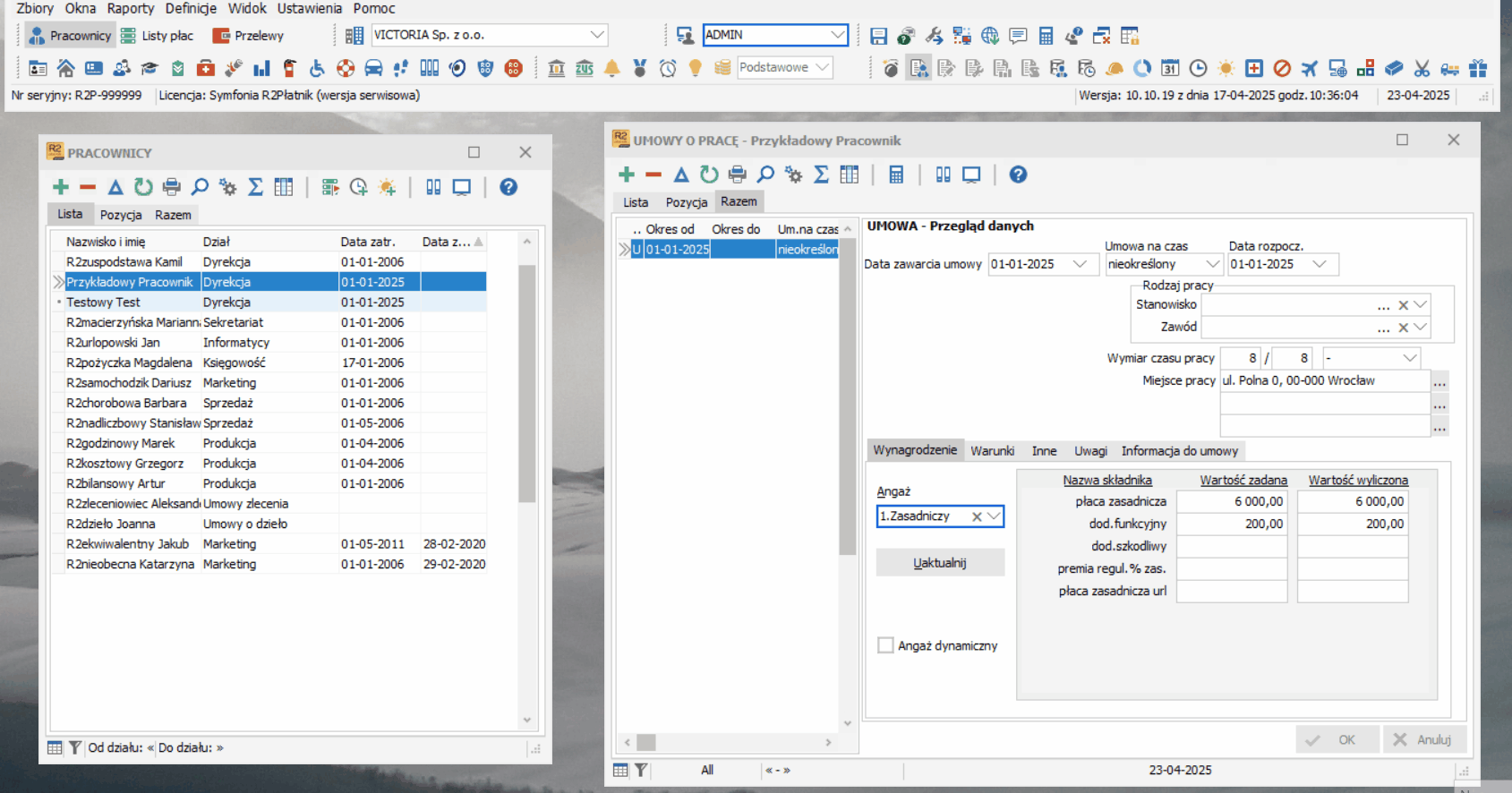This screenshot has width=1512, height=793.
Task: Expand the Podstawowe dropdown
Action: (822, 67)
